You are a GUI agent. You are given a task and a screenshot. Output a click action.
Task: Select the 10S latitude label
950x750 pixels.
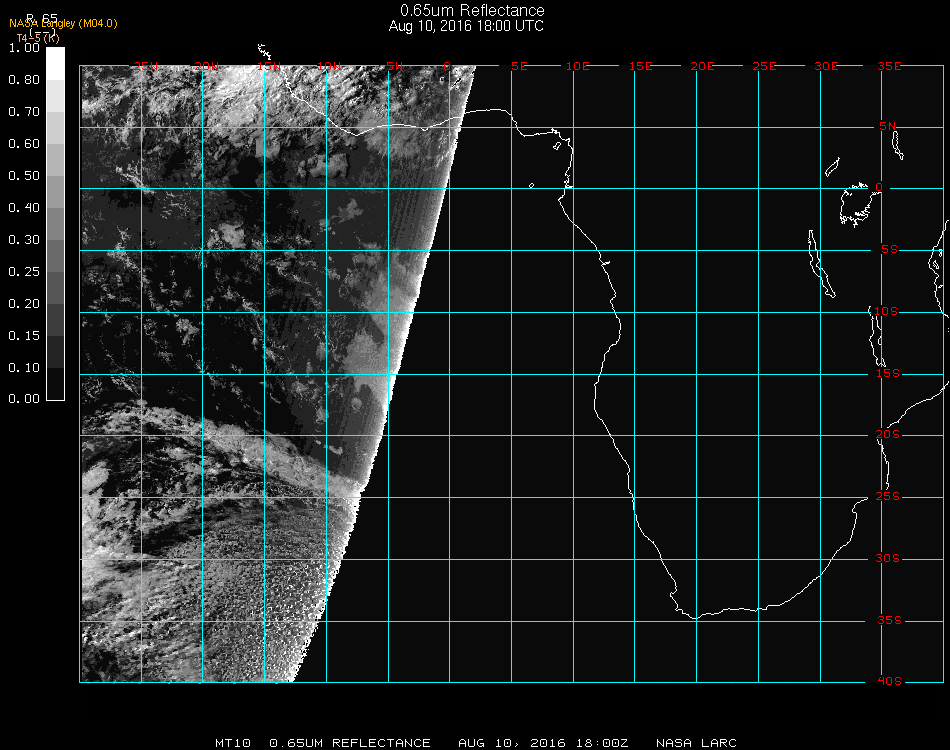[886, 311]
